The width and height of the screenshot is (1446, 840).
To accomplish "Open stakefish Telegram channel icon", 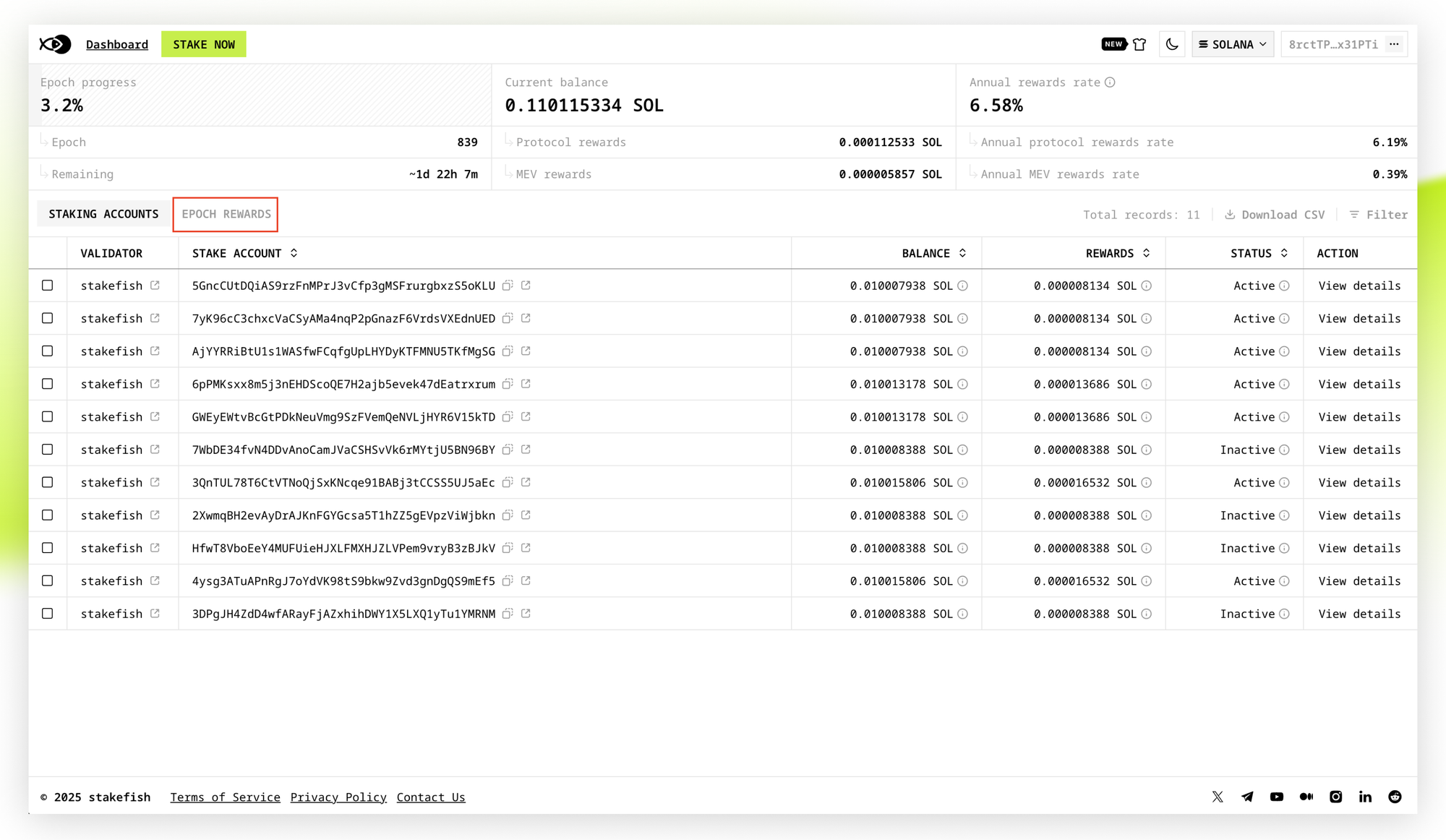I will click(1247, 797).
